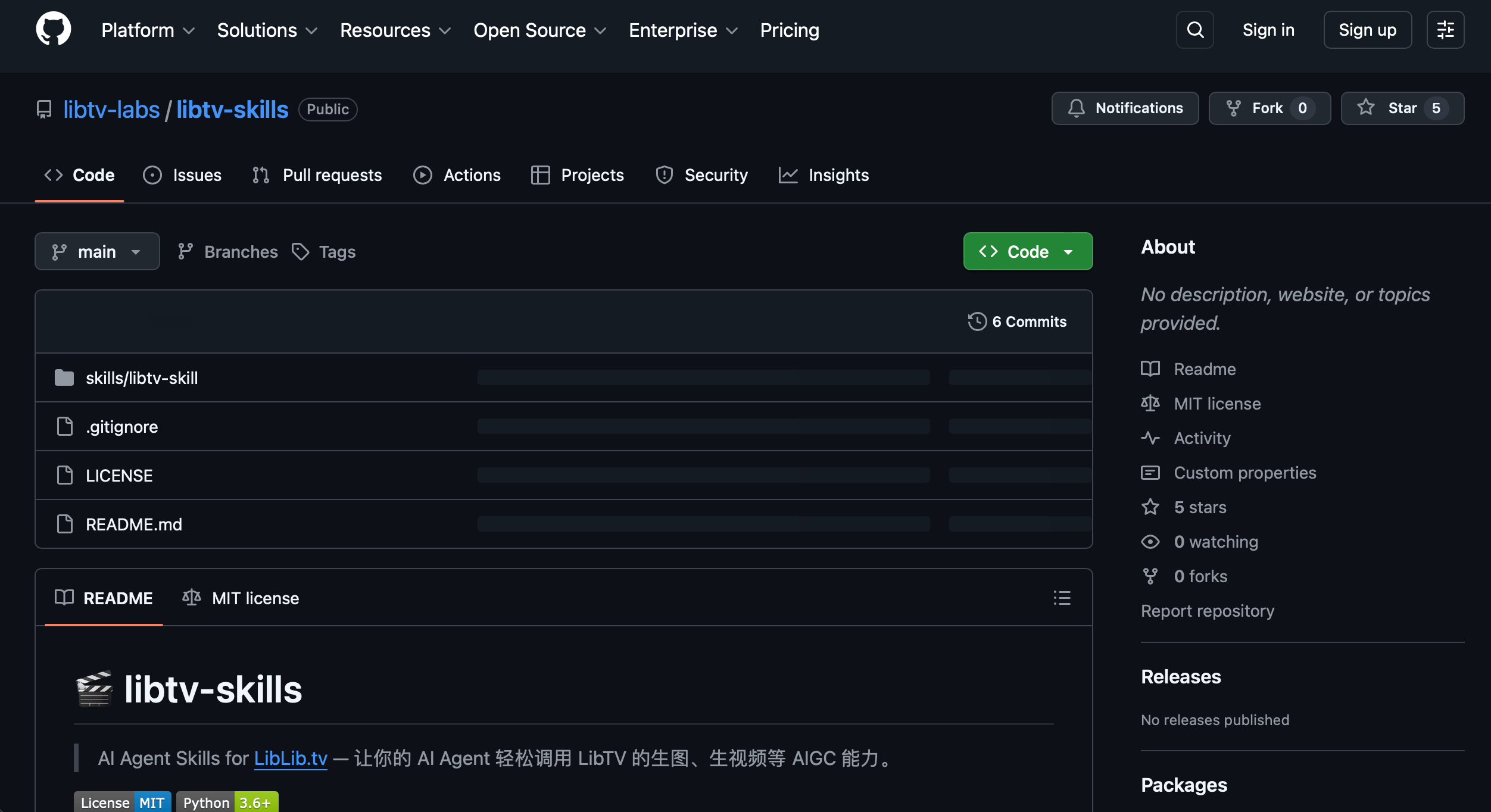The height and width of the screenshot is (812, 1491).
Task: Click the Fork branch icon
Action: (x=1233, y=108)
